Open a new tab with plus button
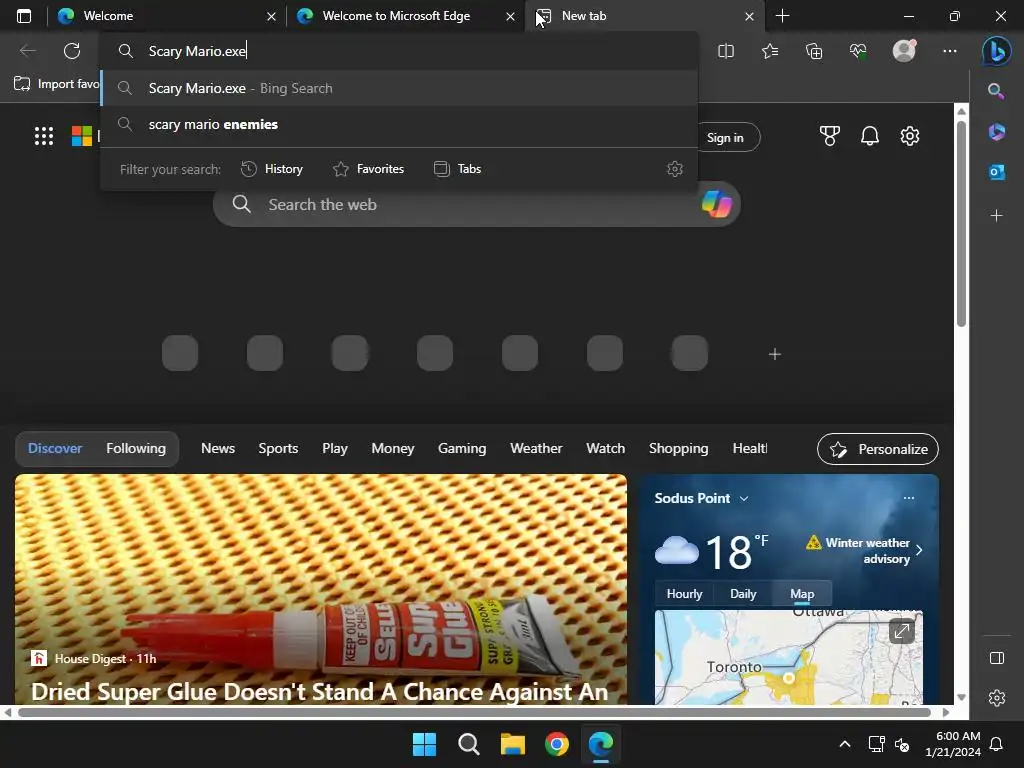Image resolution: width=1024 pixels, height=768 pixels. pos(782,16)
